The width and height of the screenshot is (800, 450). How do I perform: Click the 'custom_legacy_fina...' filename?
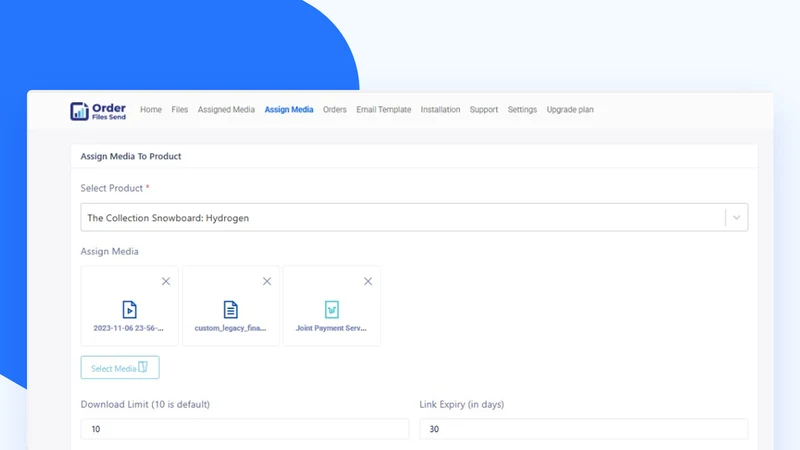(x=230, y=328)
